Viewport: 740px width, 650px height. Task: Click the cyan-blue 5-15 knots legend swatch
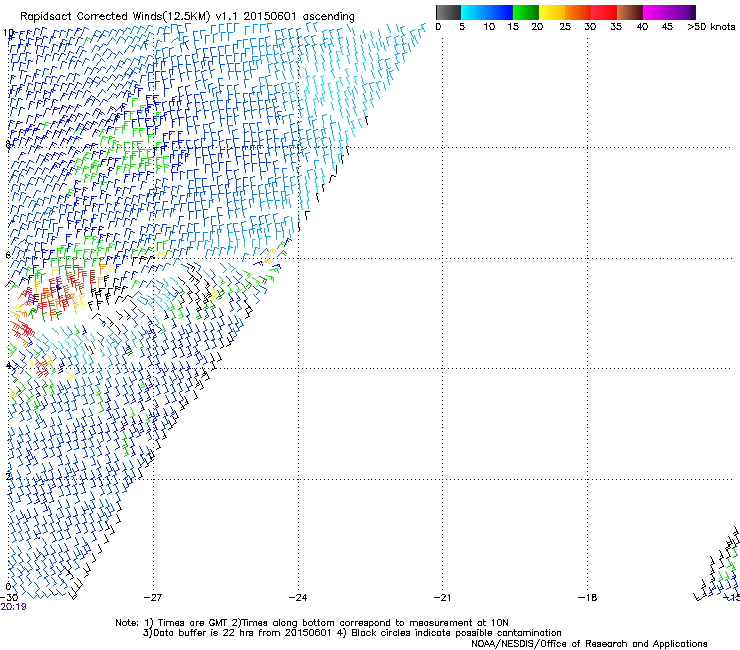(487, 12)
